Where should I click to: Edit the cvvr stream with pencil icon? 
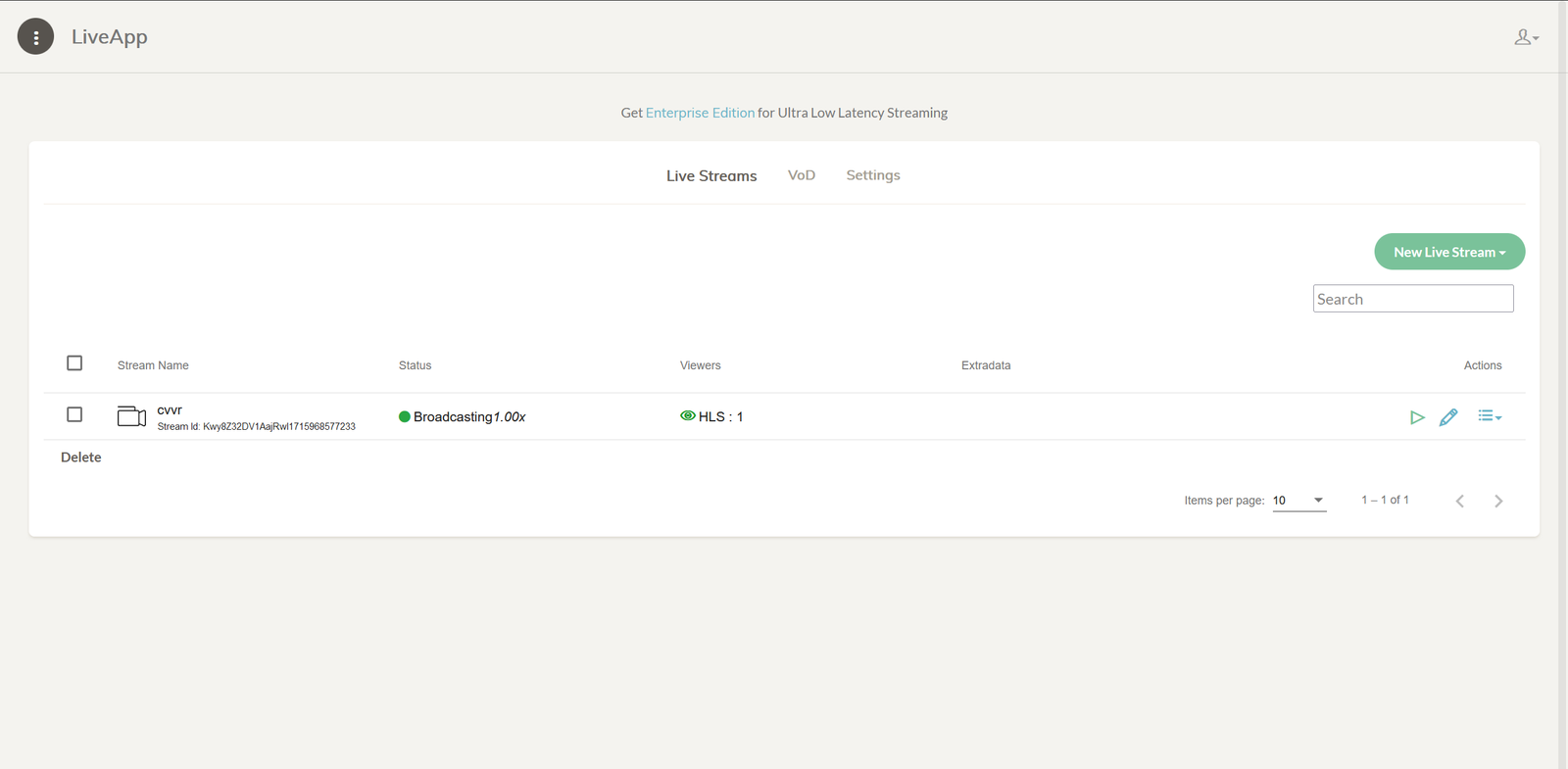[1448, 417]
